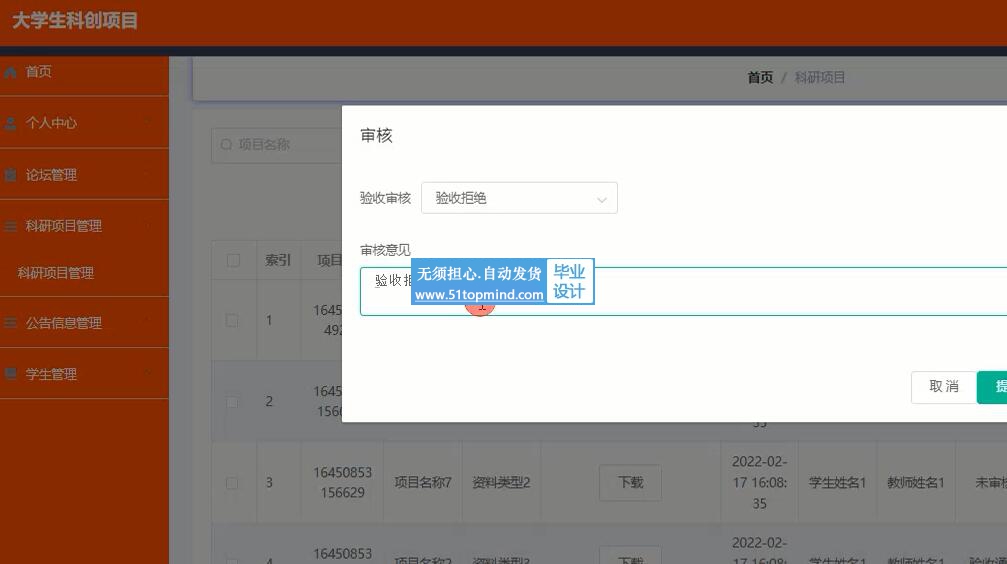Screen dimensions: 1007x564
Task: Click 教师姓名1 cell in row 3
Action: point(915,482)
